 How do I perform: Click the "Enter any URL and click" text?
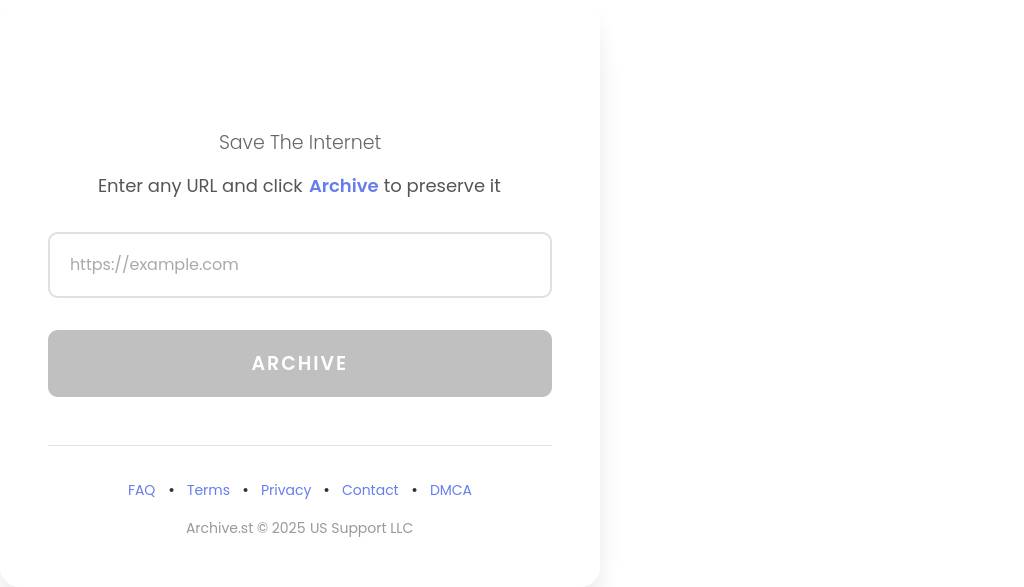pyautogui.click(x=200, y=186)
